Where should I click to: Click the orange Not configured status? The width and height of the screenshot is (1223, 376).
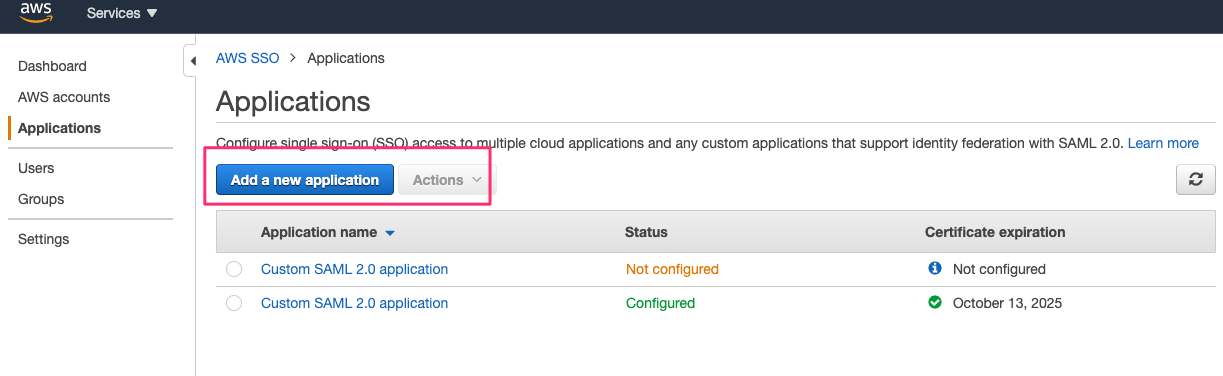[x=672, y=269]
